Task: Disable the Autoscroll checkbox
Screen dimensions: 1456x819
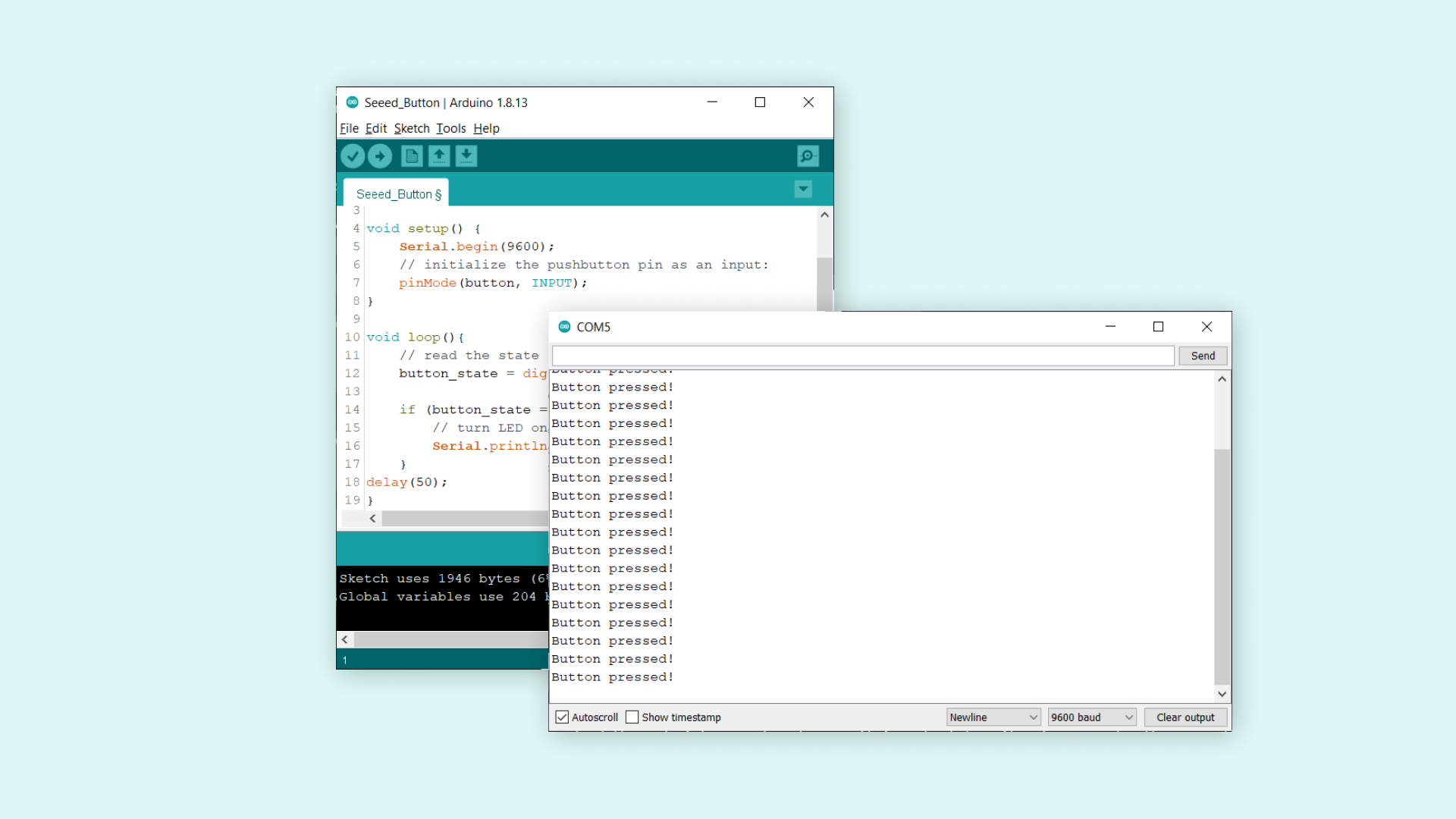Action: (562, 717)
